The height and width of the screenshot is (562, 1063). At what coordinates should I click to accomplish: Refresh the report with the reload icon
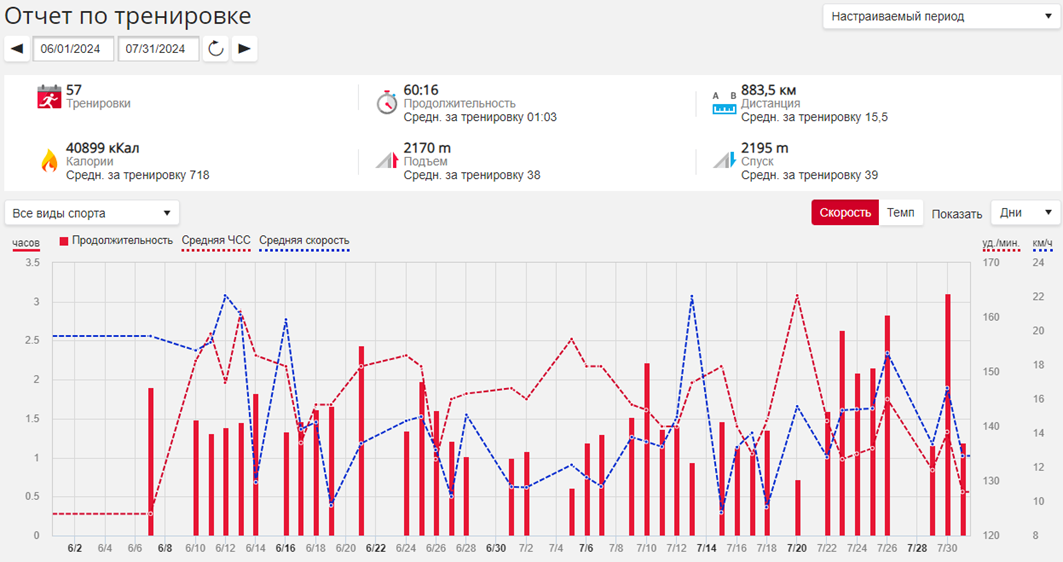(x=216, y=49)
